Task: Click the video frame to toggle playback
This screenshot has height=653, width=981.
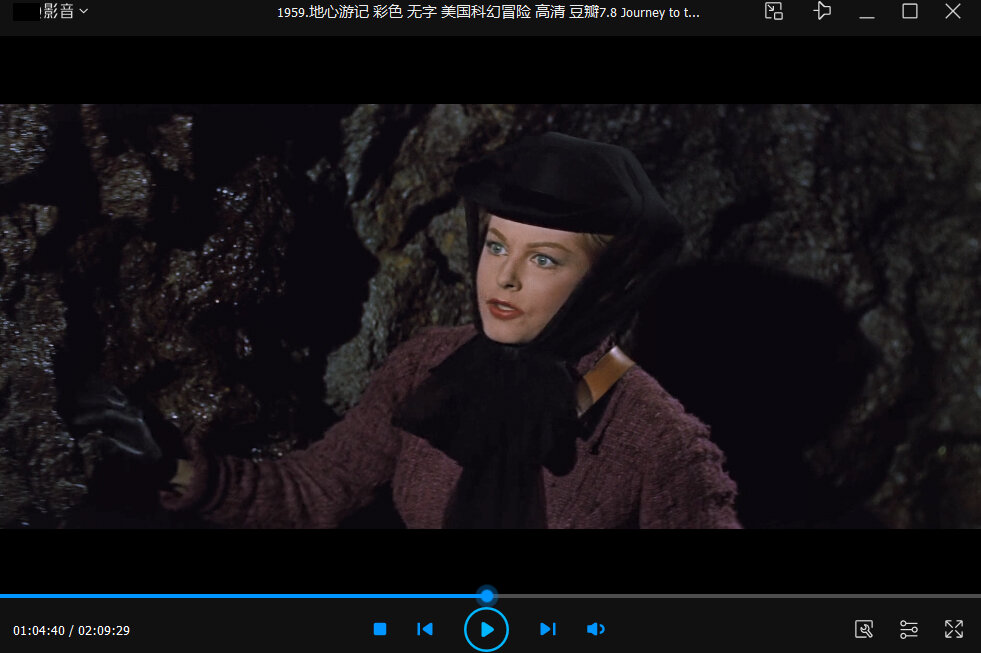Action: (490, 316)
